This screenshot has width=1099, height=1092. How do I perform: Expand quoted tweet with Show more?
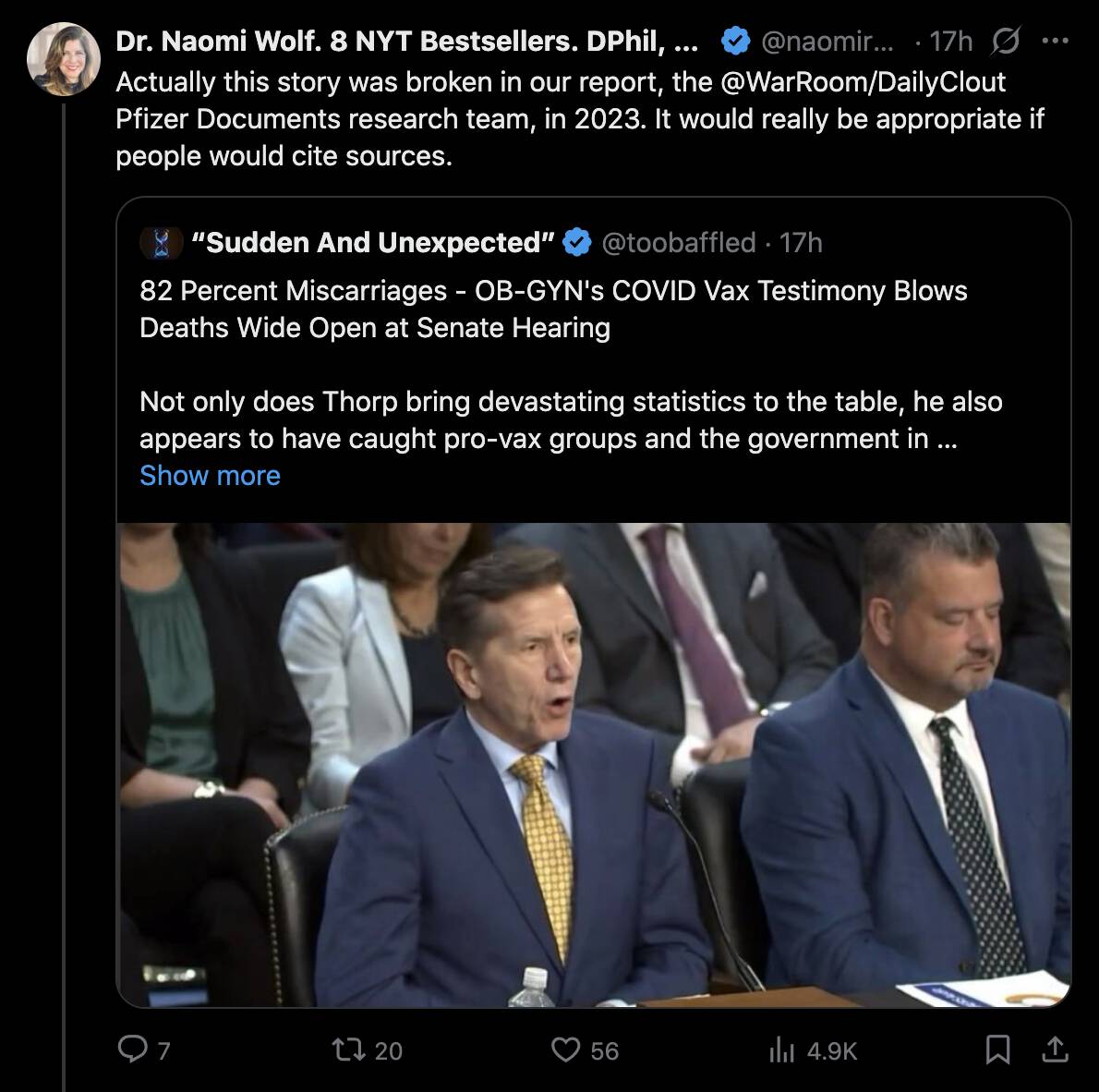coord(211,476)
